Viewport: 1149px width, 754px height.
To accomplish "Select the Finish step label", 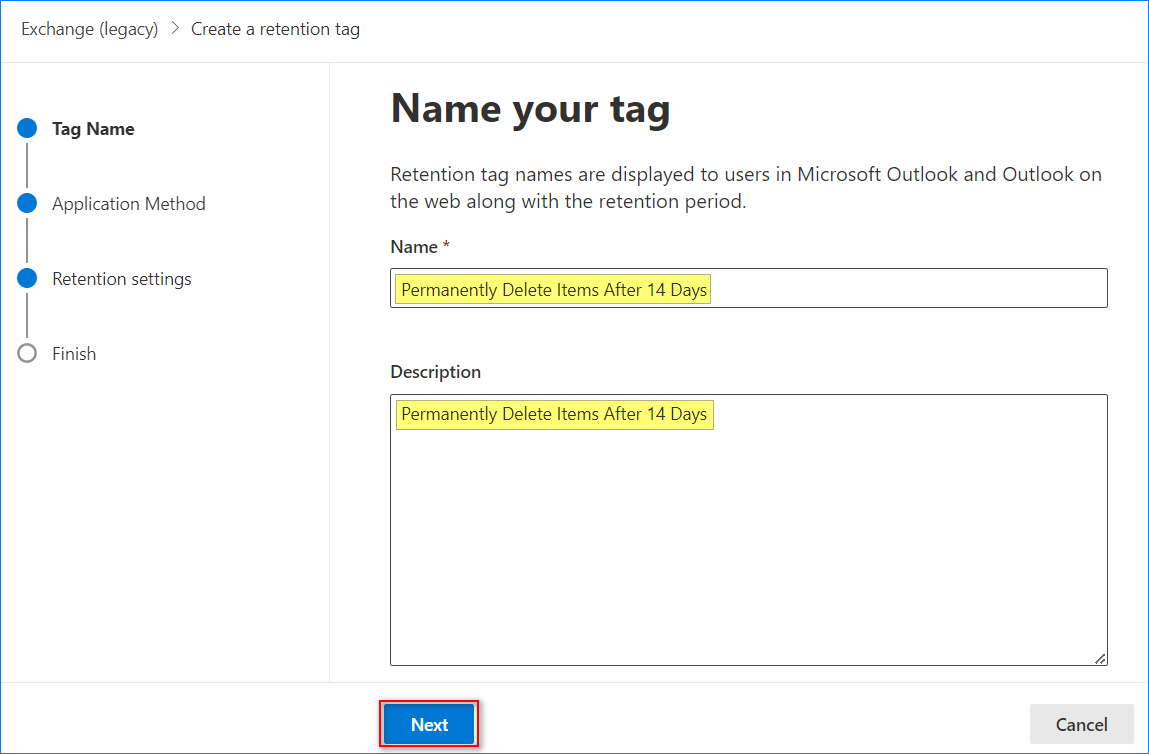I will (x=74, y=354).
